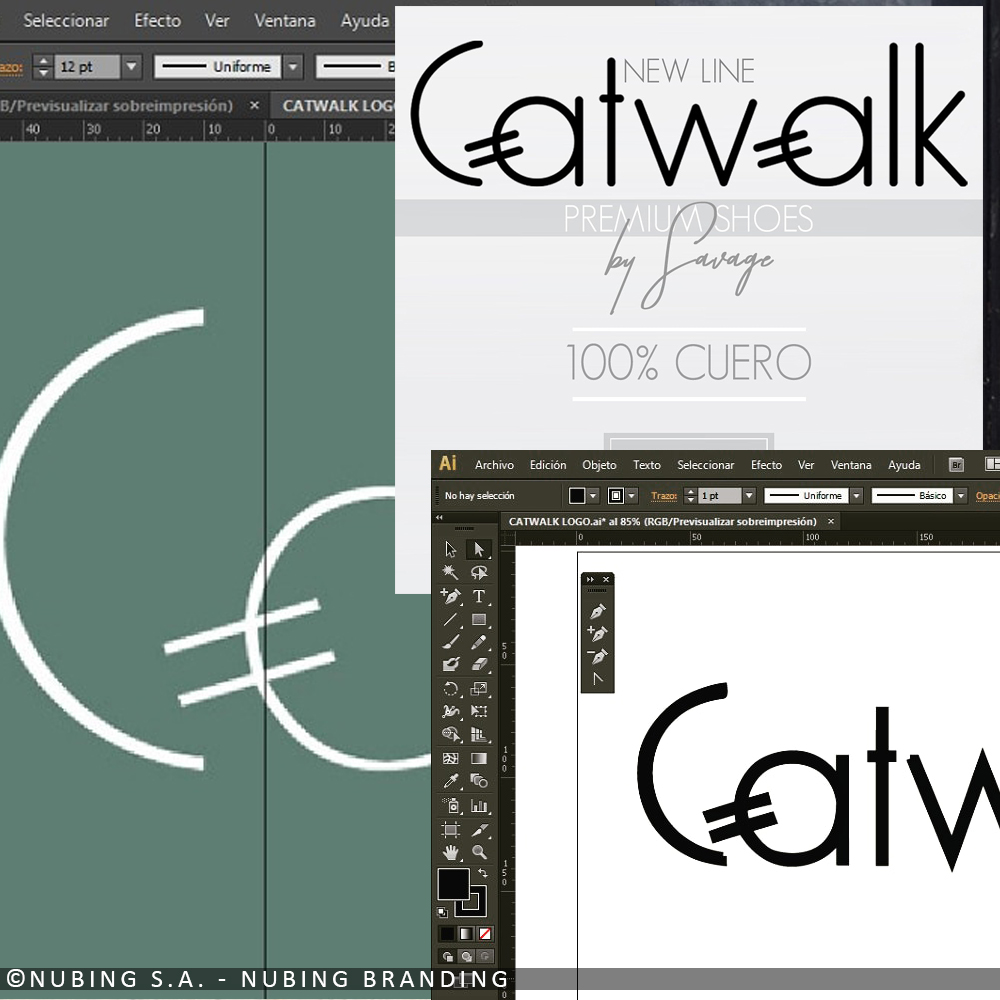Click the large fill color box in tools panel
Screen dimensions: 1000x1000
[453, 885]
